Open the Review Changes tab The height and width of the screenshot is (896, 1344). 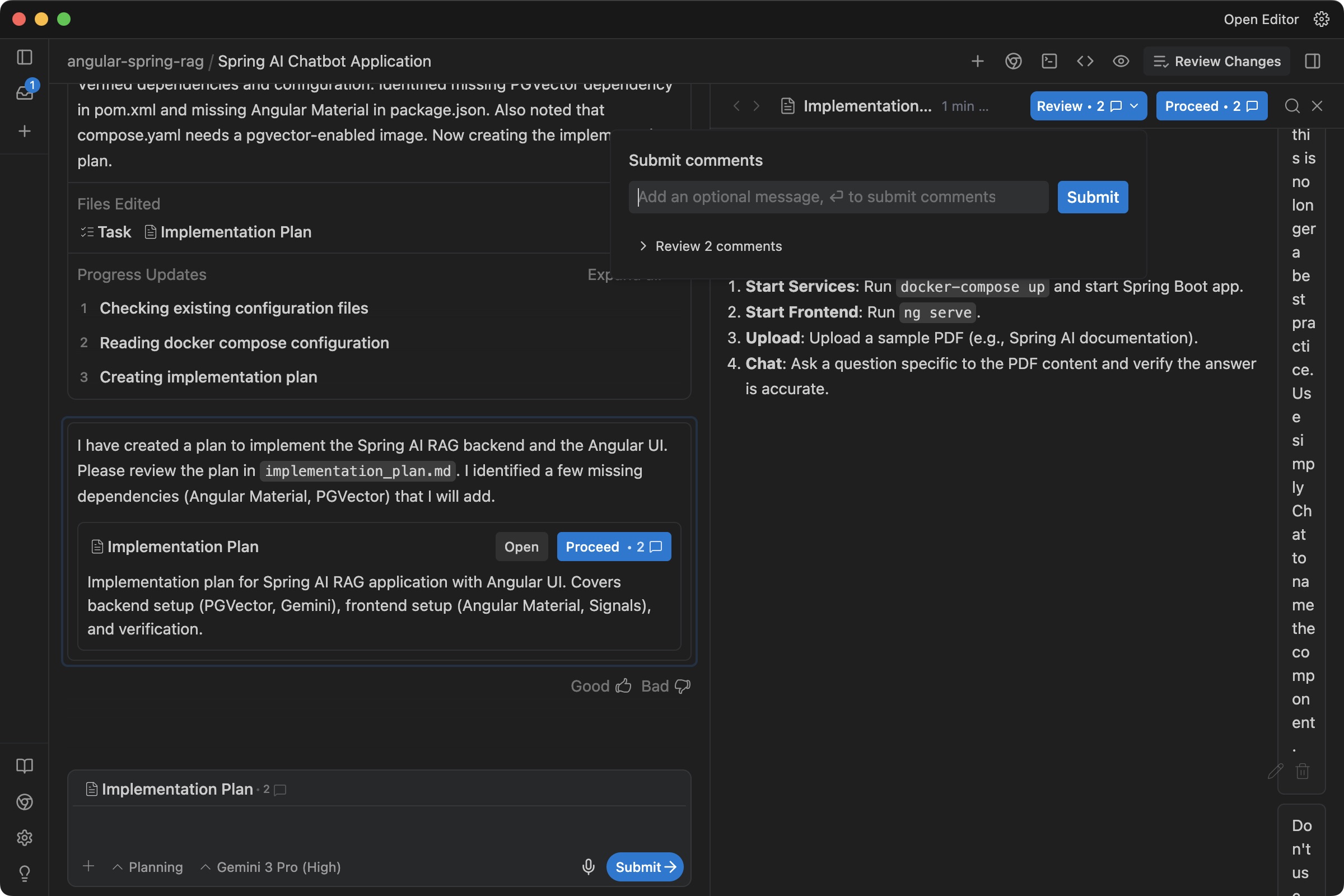[x=1216, y=61]
